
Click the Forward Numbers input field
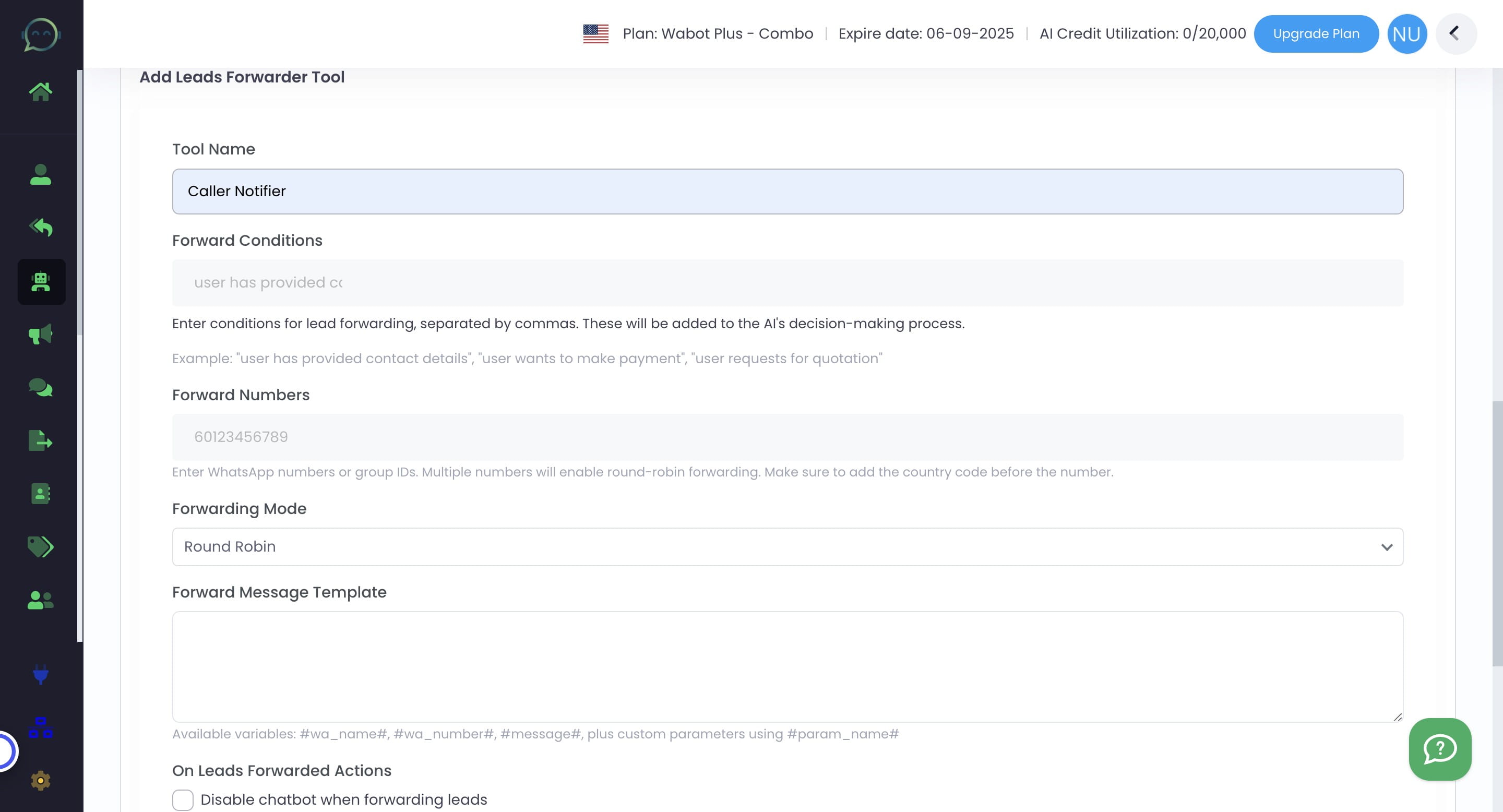(x=787, y=436)
